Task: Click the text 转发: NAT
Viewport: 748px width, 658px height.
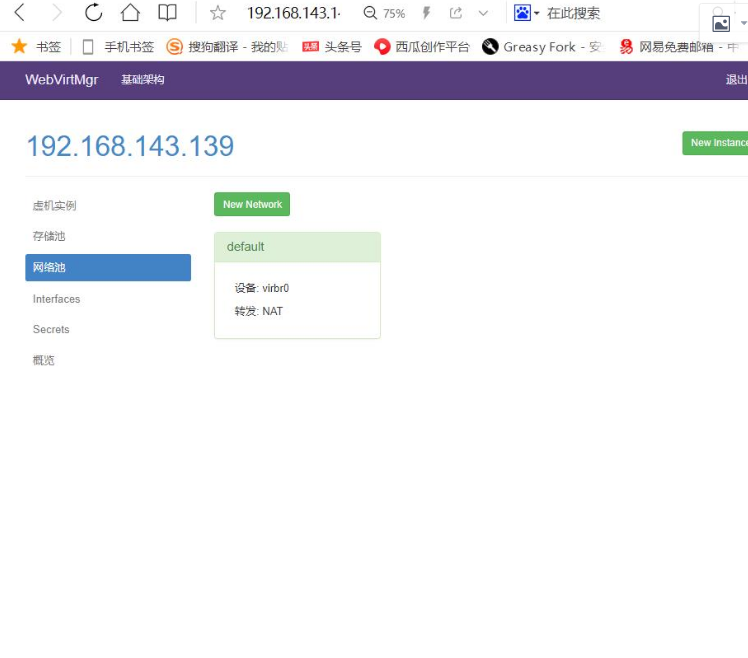Action: point(258,311)
